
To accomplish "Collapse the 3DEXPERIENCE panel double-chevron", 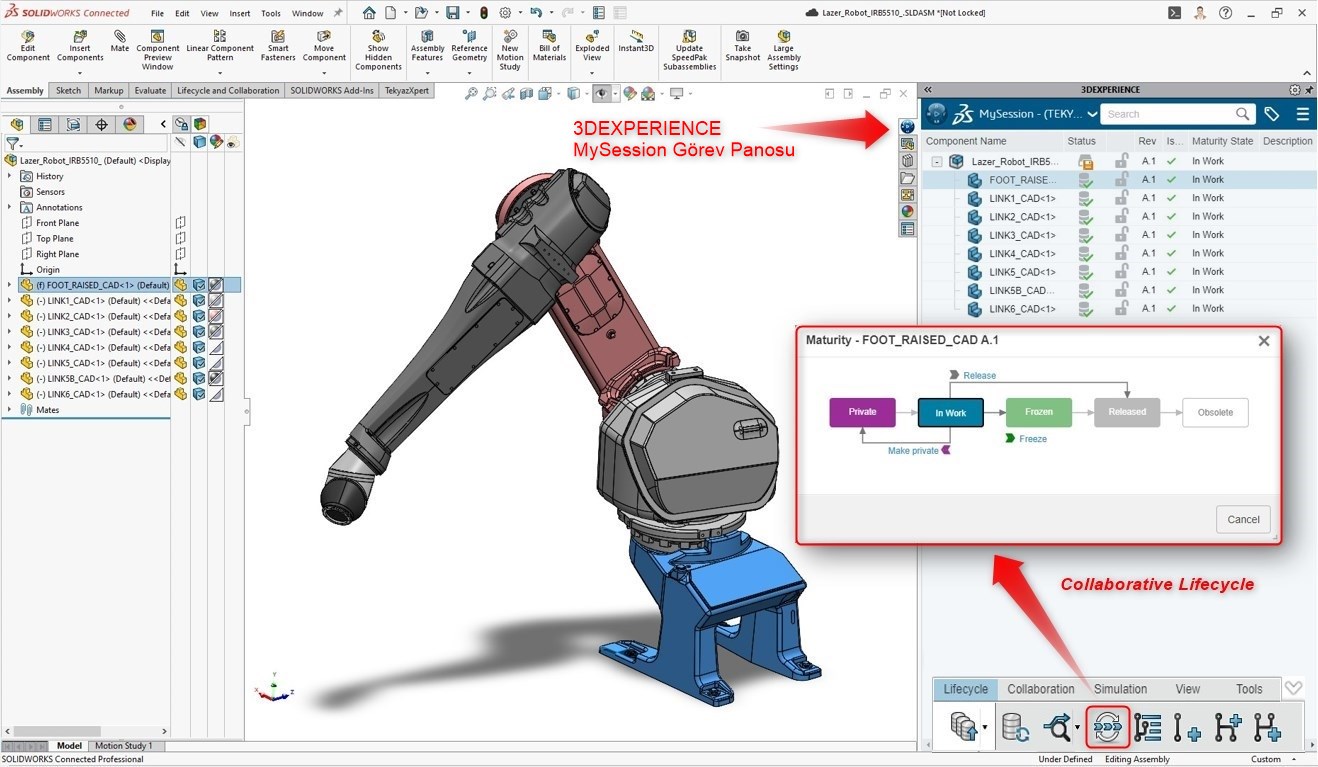I will 928,90.
